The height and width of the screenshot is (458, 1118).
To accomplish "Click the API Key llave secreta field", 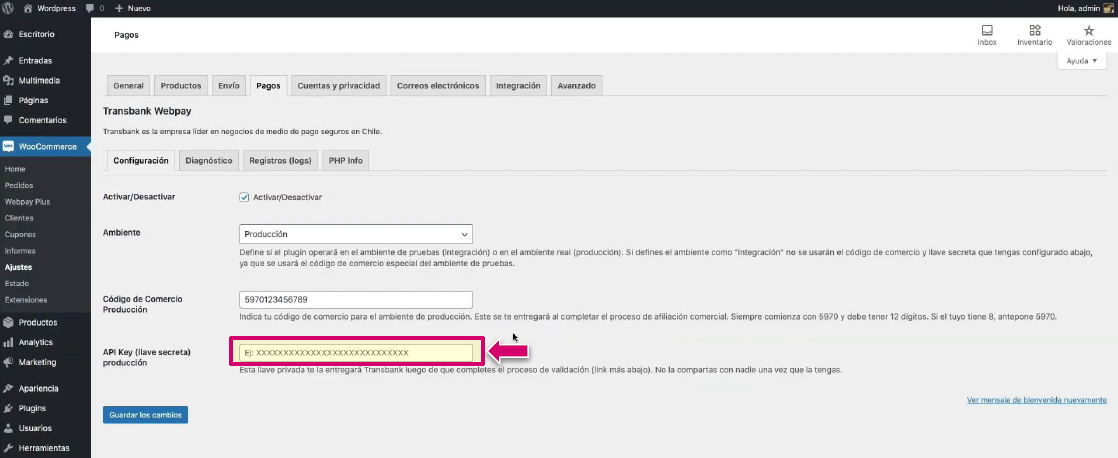I will coord(356,352).
